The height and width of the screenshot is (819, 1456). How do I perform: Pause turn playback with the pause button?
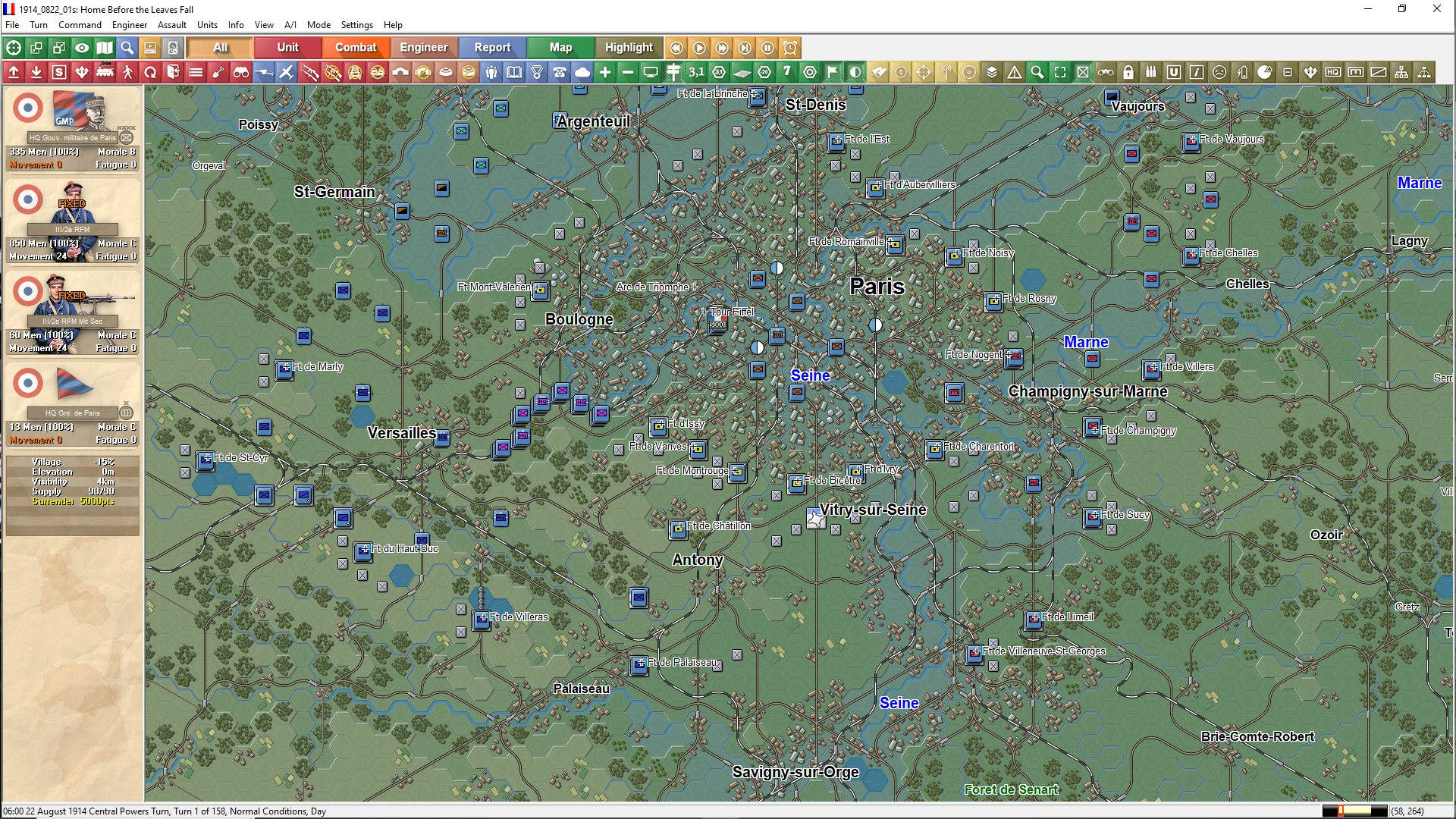click(x=768, y=48)
